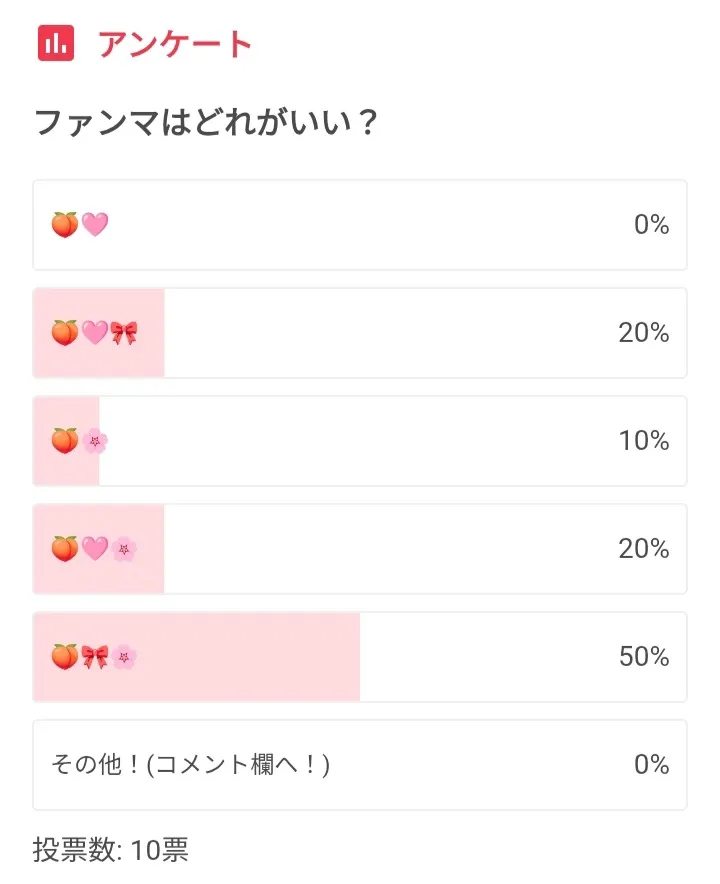Click the 50% result percentage
Image resolution: width=720 pixels, height=884 pixels.
tap(644, 657)
